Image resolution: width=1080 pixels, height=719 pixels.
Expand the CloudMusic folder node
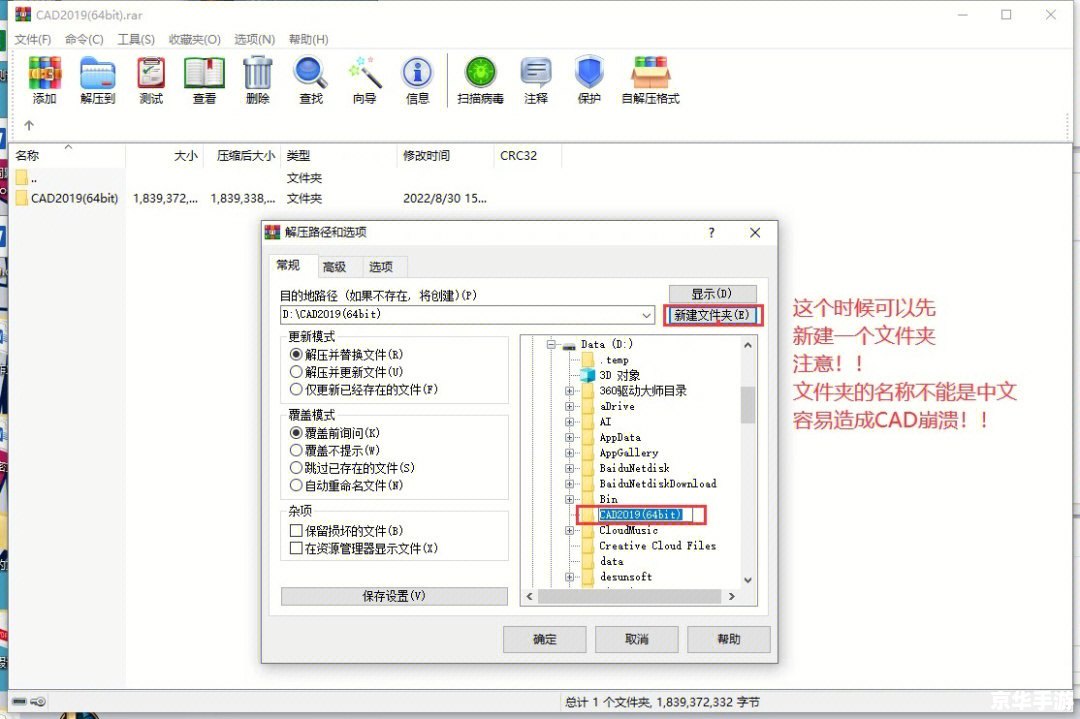(570, 530)
